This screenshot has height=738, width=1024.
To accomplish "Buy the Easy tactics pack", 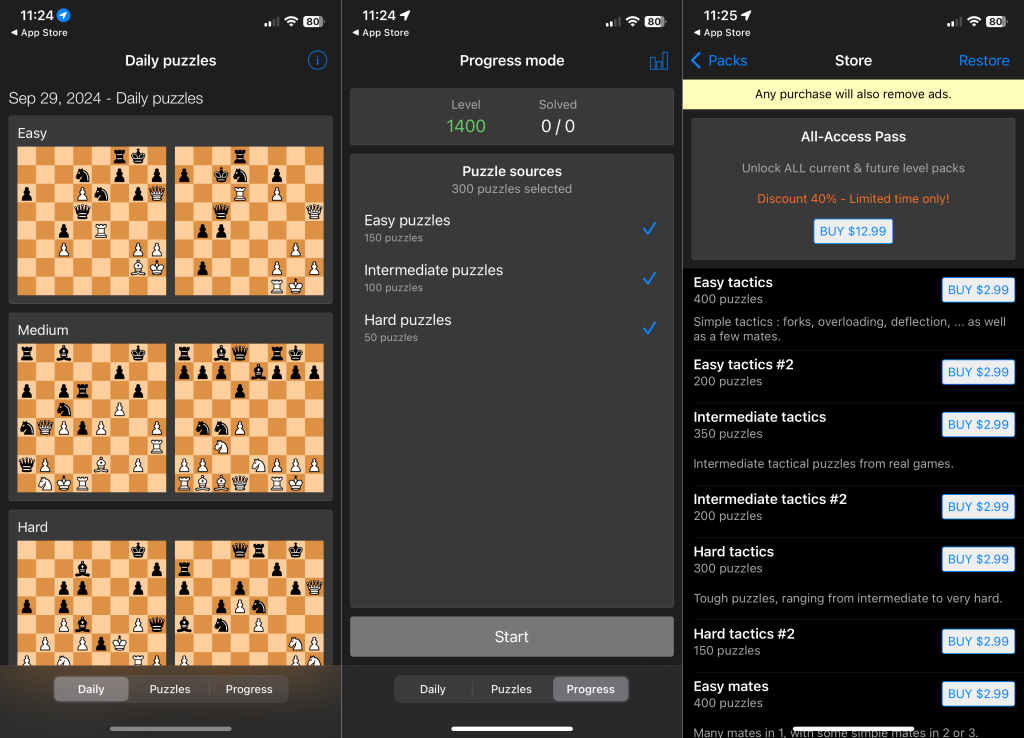I will 978,289.
